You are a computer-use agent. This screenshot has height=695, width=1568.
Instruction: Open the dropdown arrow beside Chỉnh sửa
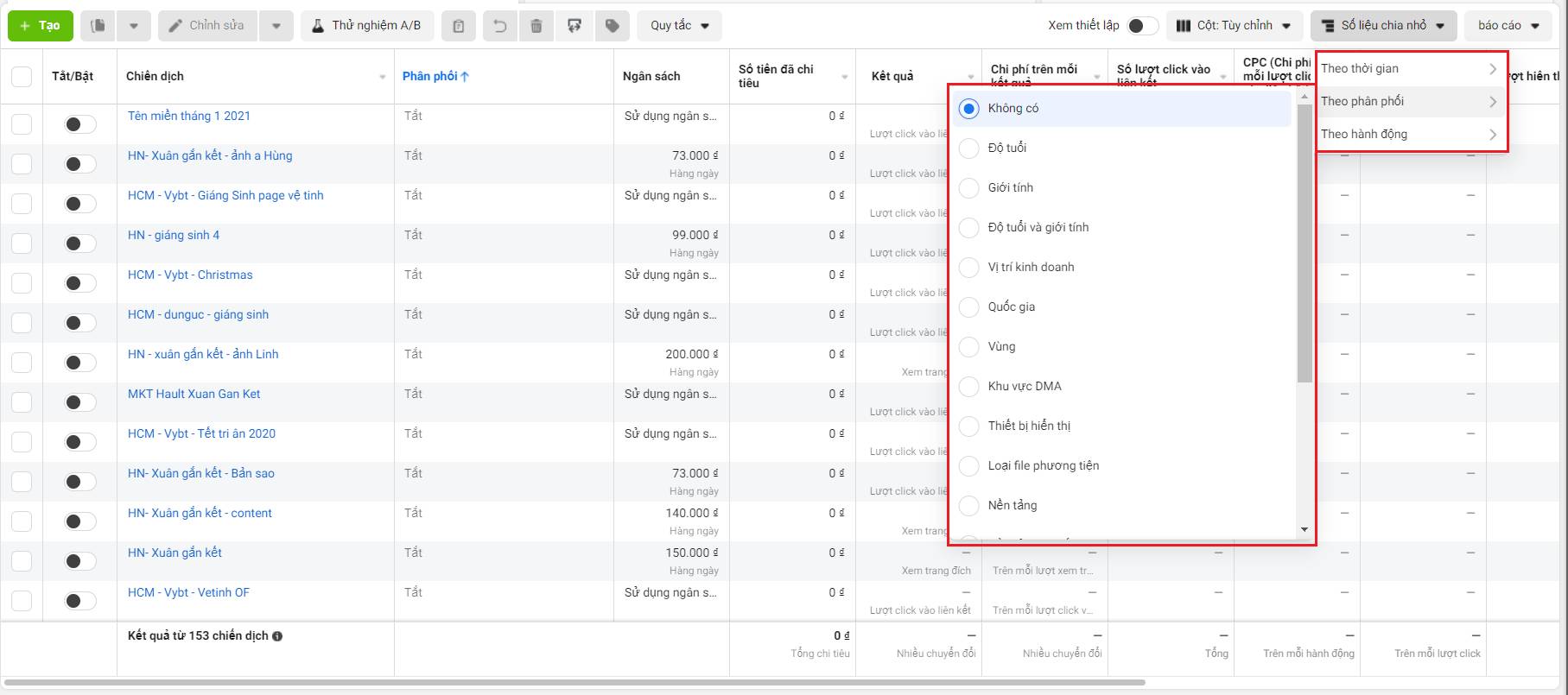(276, 26)
